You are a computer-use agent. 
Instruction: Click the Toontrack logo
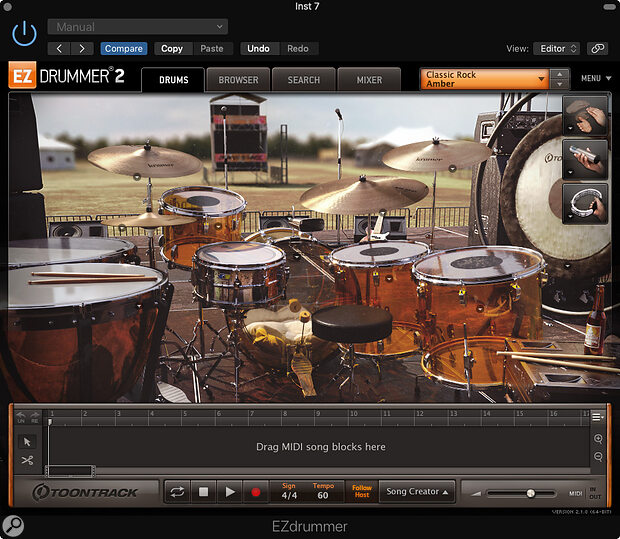coord(85,492)
